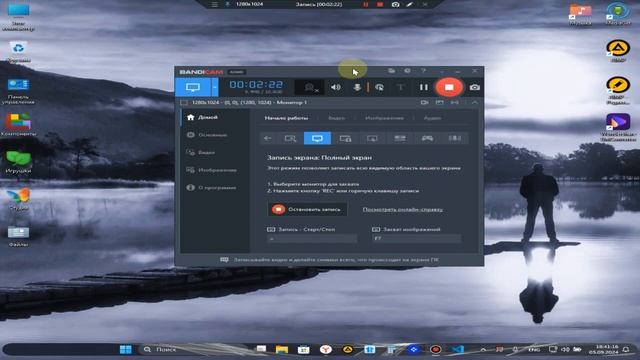Viewport: 640px width, 360px height.
Task: Select the rectangle area recording mode
Action: [290, 138]
